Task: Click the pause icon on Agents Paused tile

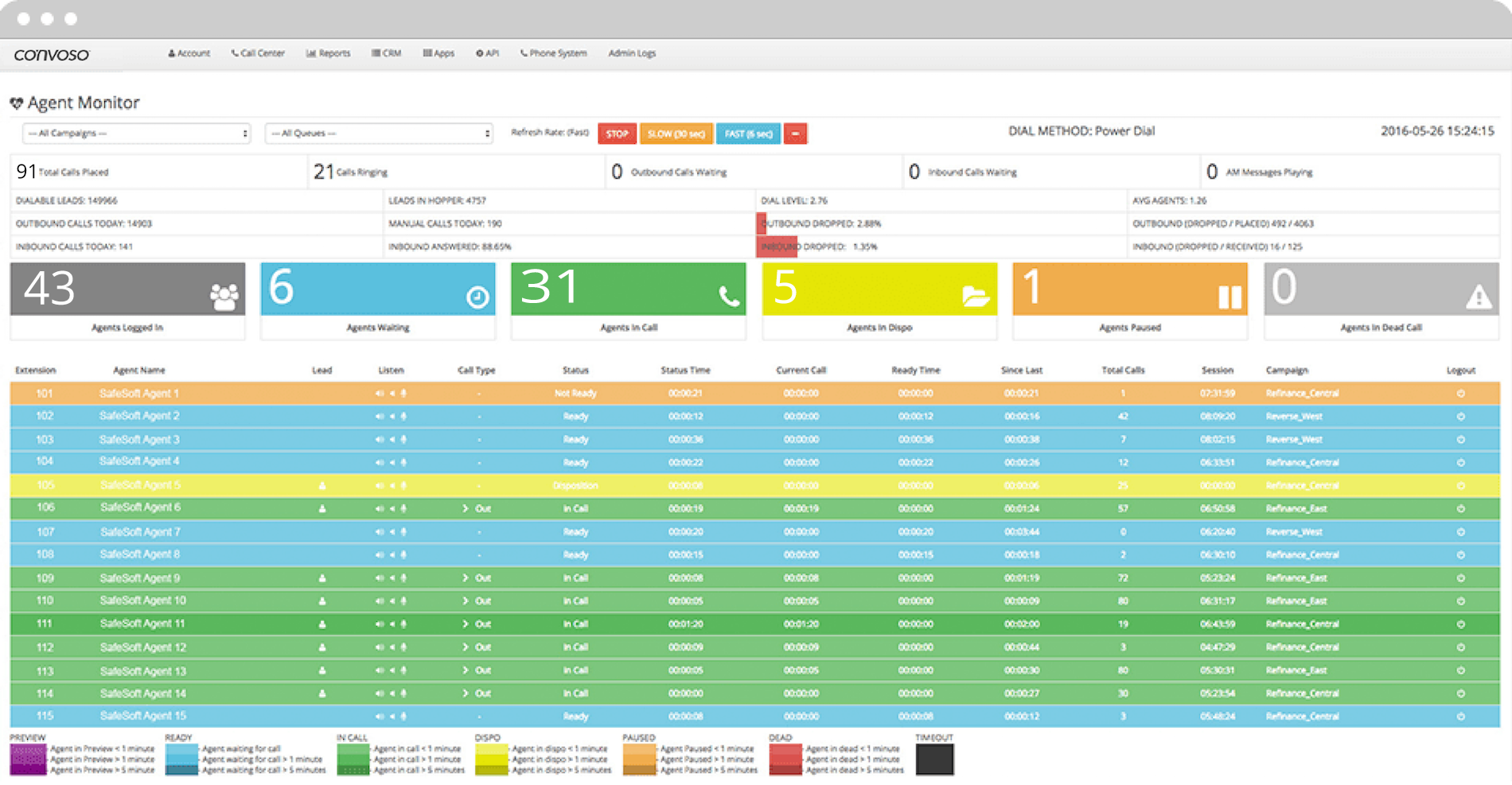Action: [1229, 297]
